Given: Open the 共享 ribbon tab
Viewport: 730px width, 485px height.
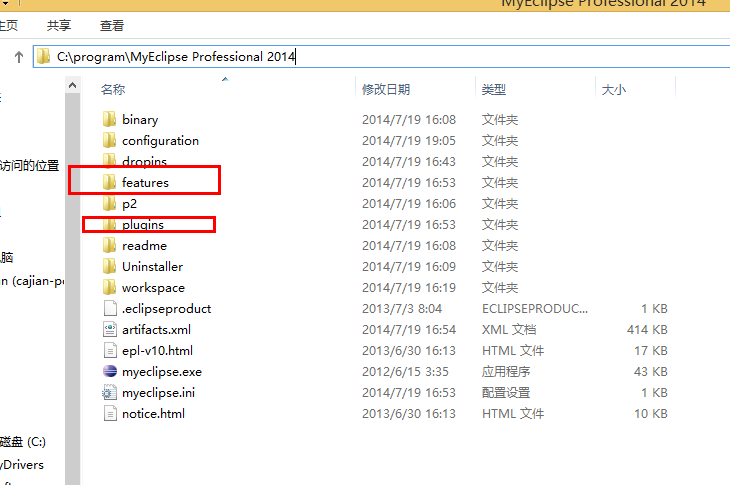Looking at the screenshot, I should 59,25.
